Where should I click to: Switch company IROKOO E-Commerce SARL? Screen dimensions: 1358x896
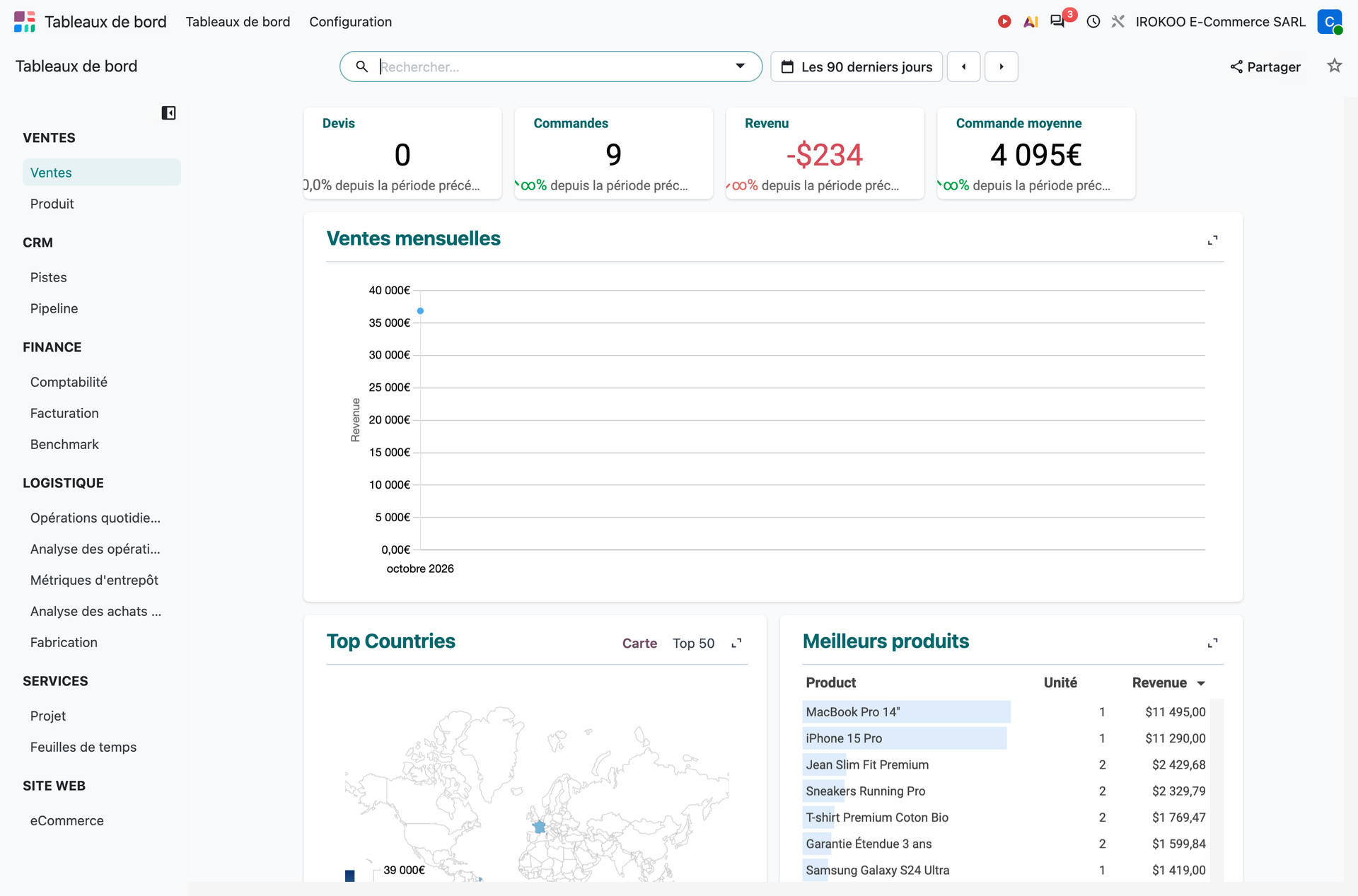pyautogui.click(x=1220, y=22)
